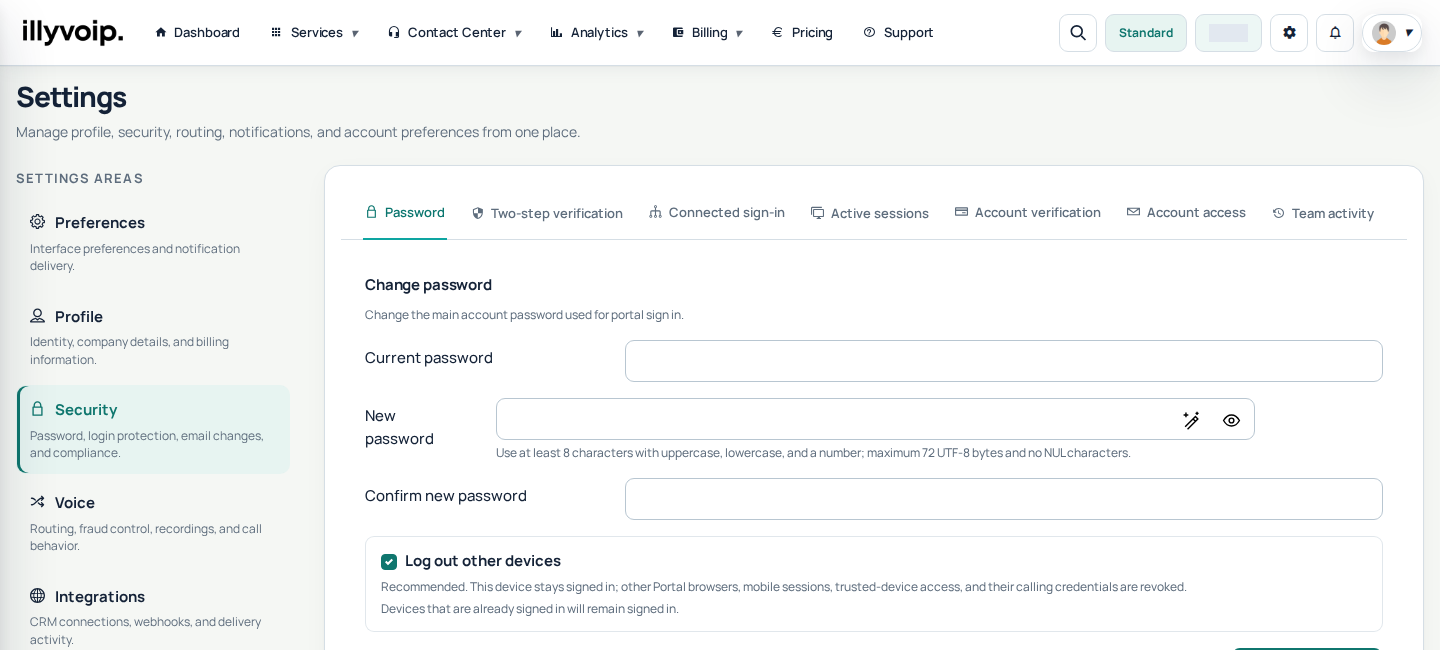This screenshot has height=650, width=1440.
Task: Click the Support lifebuoy icon
Action: tap(869, 32)
